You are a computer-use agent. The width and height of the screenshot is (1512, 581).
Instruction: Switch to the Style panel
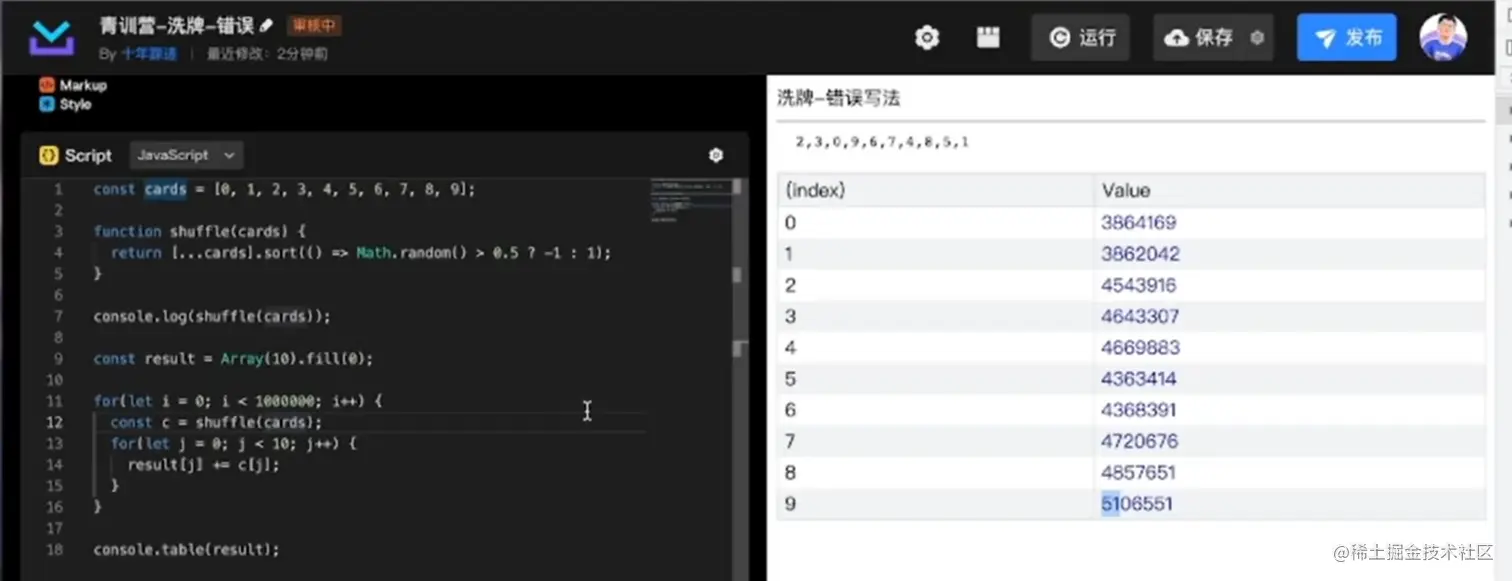[x=66, y=104]
